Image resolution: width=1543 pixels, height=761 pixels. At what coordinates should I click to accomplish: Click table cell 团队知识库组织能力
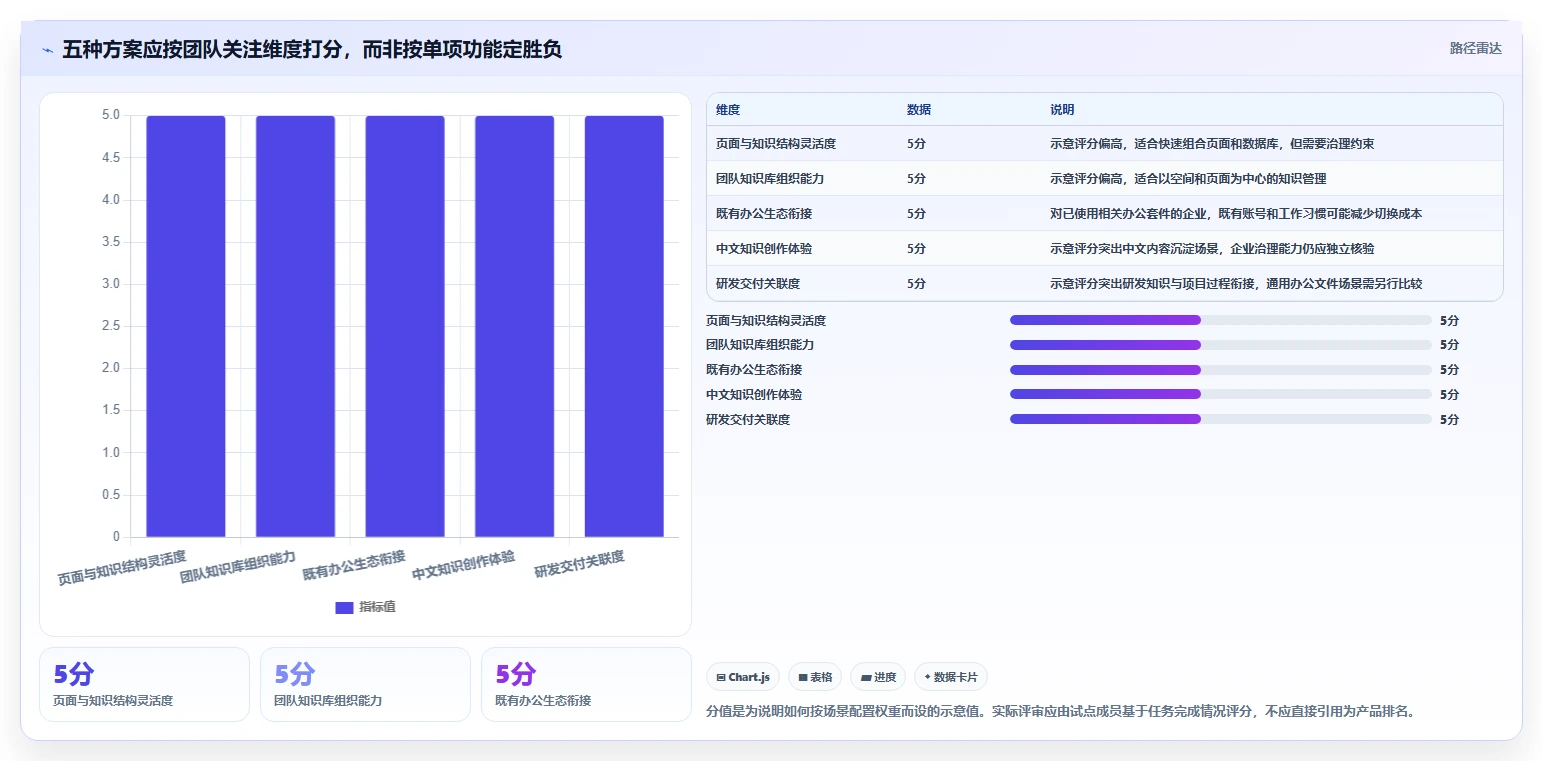pos(770,179)
